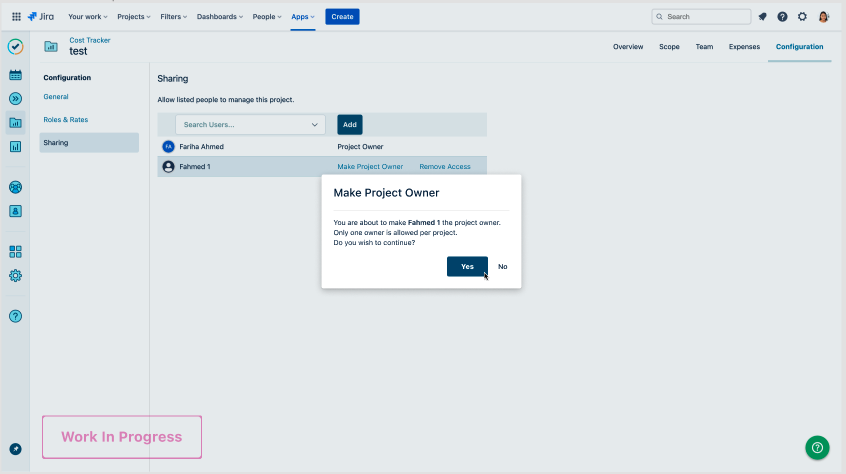Click the calendar icon in left sidebar
846x474 pixels.
click(x=15, y=75)
